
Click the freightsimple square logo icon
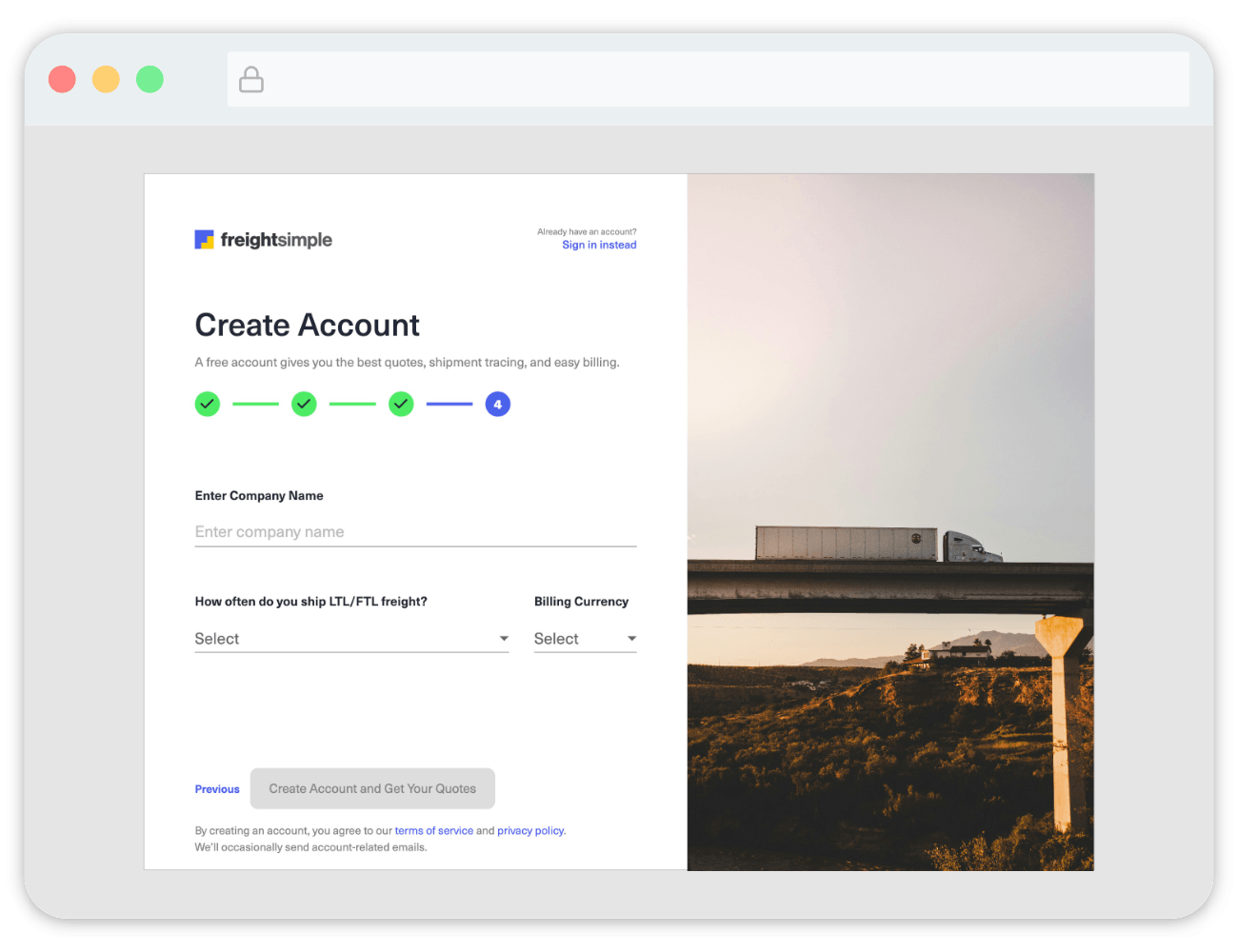point(204,240)
